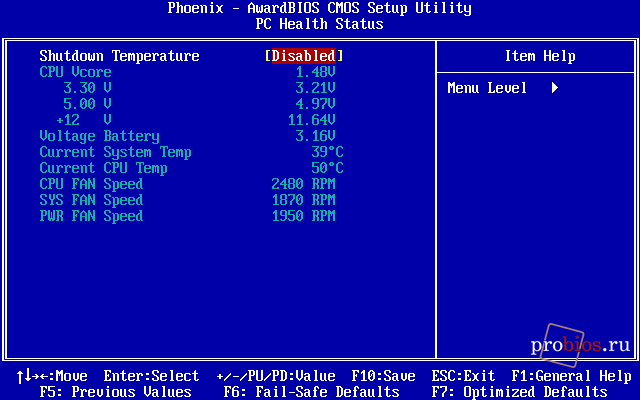The width and height of the screenshot is (640, 400).
Task: Click the F10:Save hint
Action: pos(383,376)
